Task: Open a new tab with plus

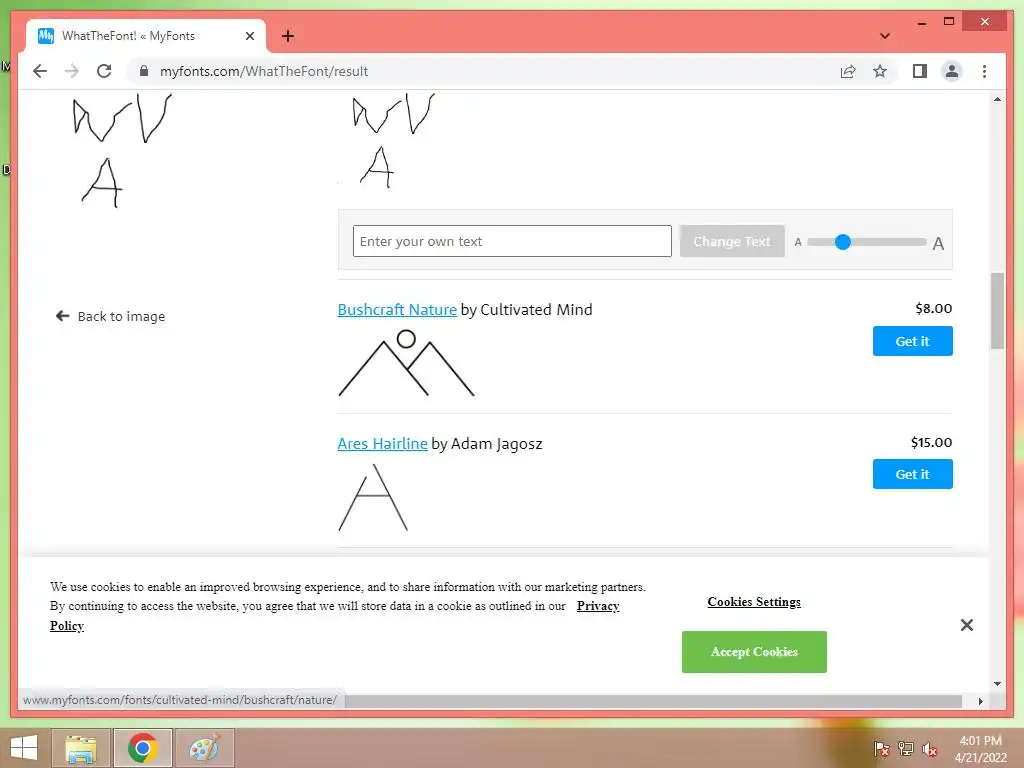Action: pyautogui.click(x=287, y=36)
